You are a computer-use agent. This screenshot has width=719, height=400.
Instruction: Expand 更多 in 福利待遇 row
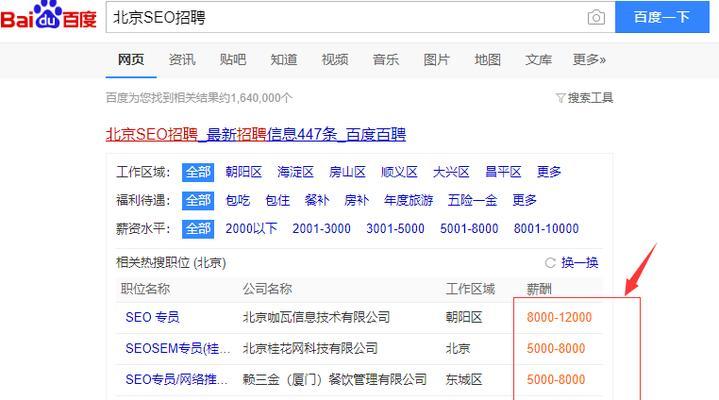click(x=524, y=200)
